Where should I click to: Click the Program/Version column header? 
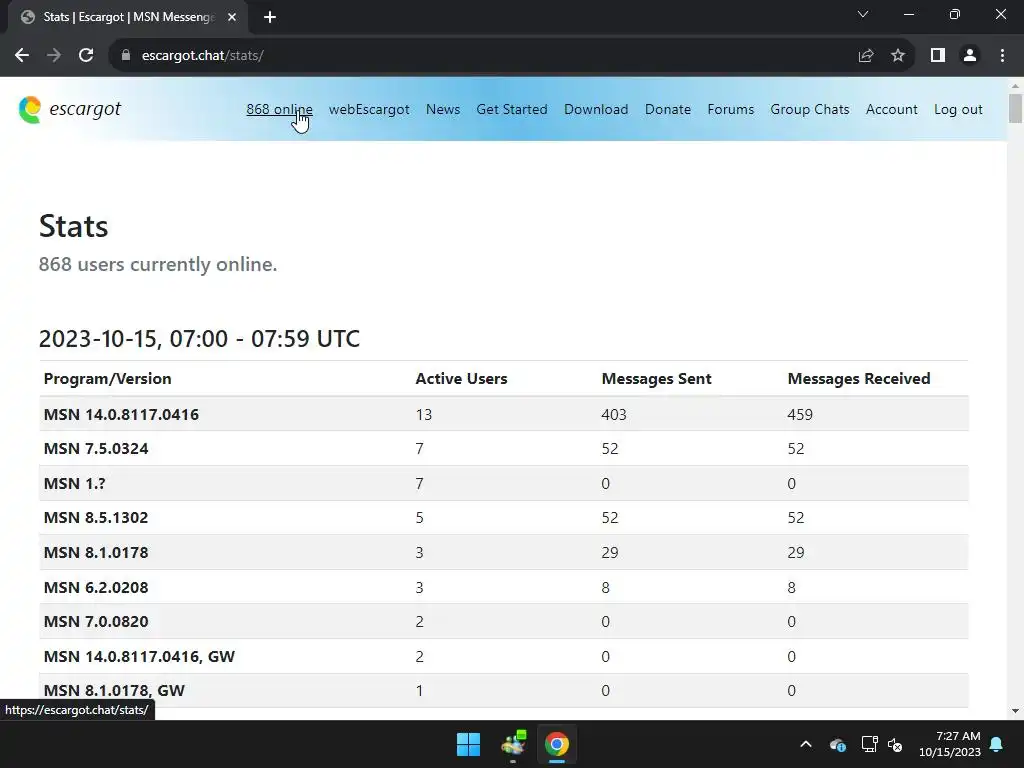pyautogui.click(x=108, y=379)
